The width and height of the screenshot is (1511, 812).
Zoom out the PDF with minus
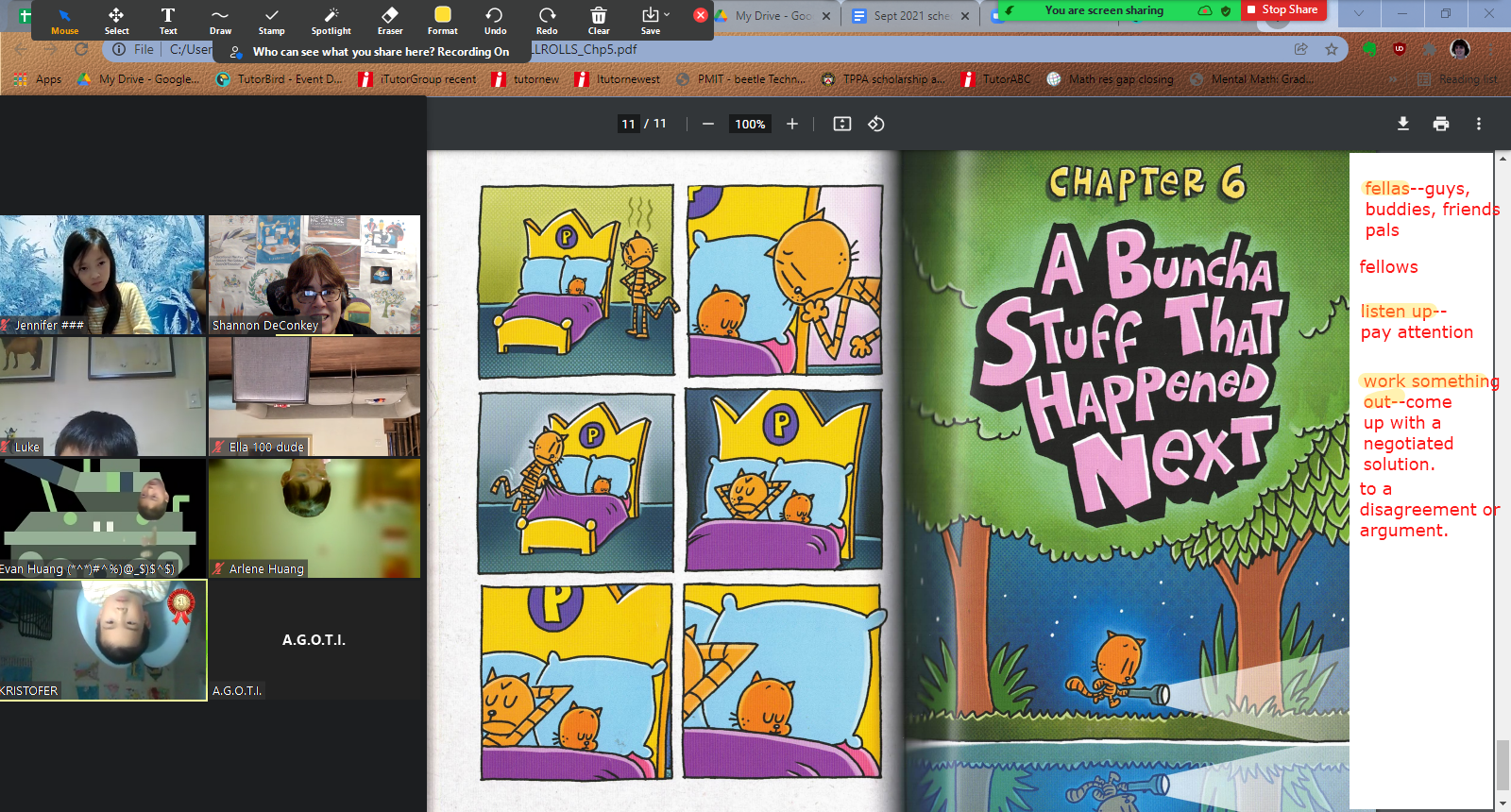[x=707, y=124]
